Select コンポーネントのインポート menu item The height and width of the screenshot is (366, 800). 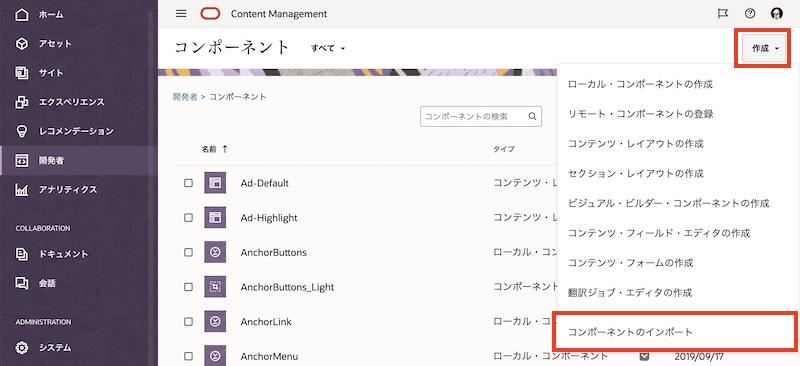click(630, 332)
